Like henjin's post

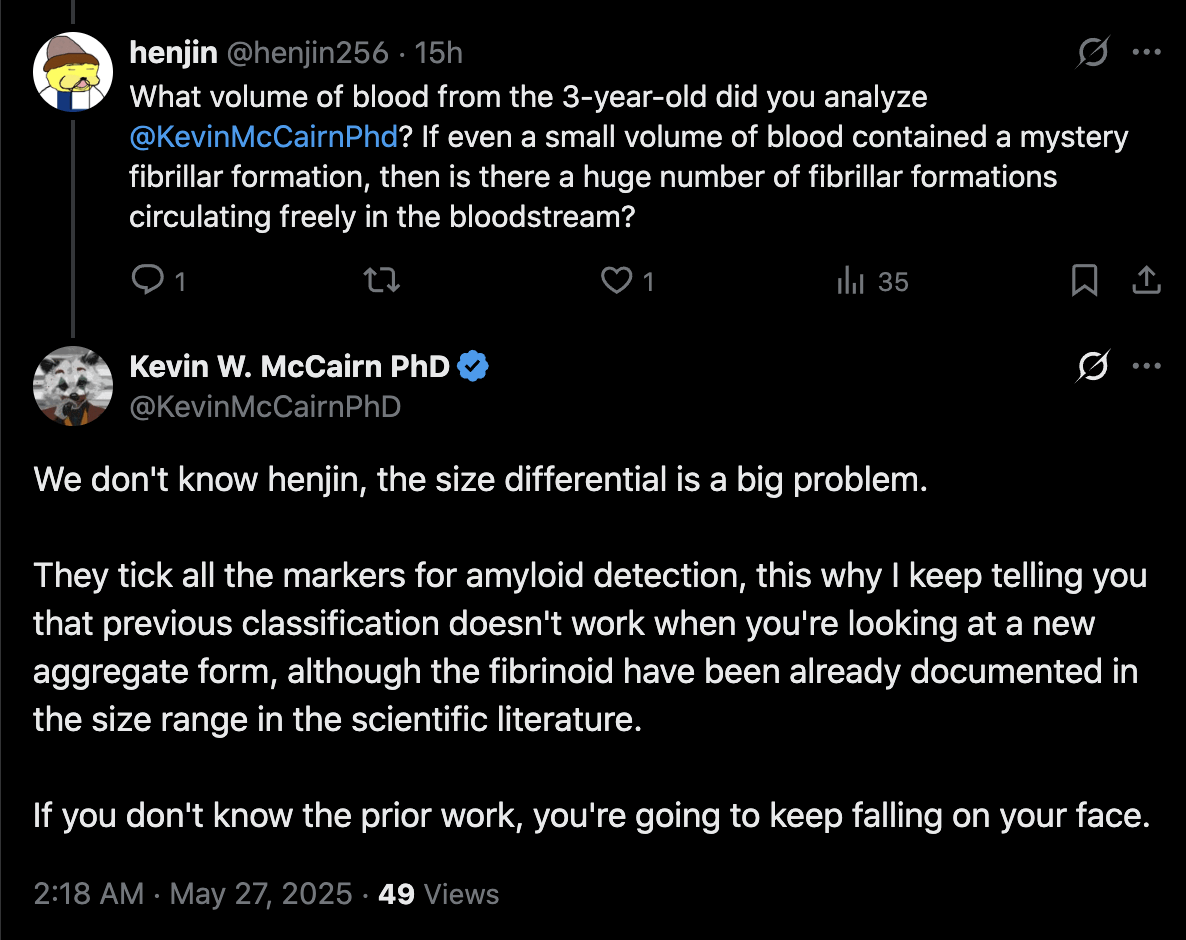point(617,282)
